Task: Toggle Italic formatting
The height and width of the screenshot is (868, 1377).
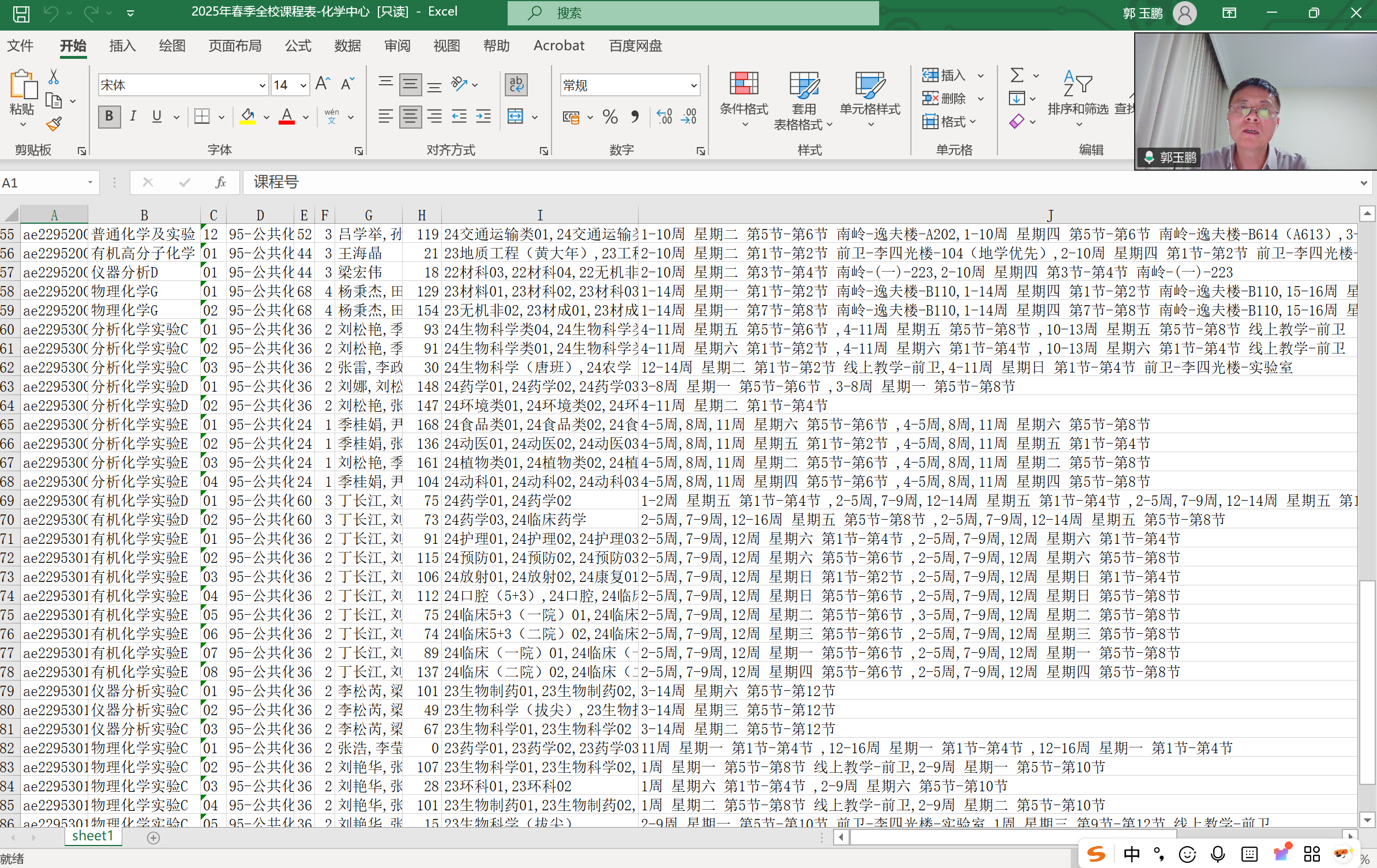Action: [x=133, y=117]
